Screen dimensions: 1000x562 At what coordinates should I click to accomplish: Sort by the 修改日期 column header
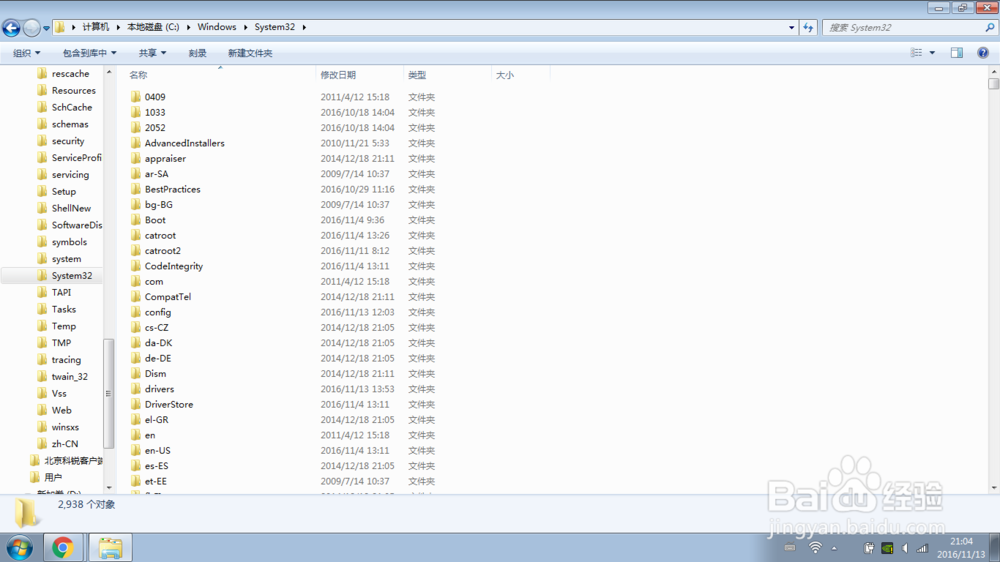click(338, 75)
